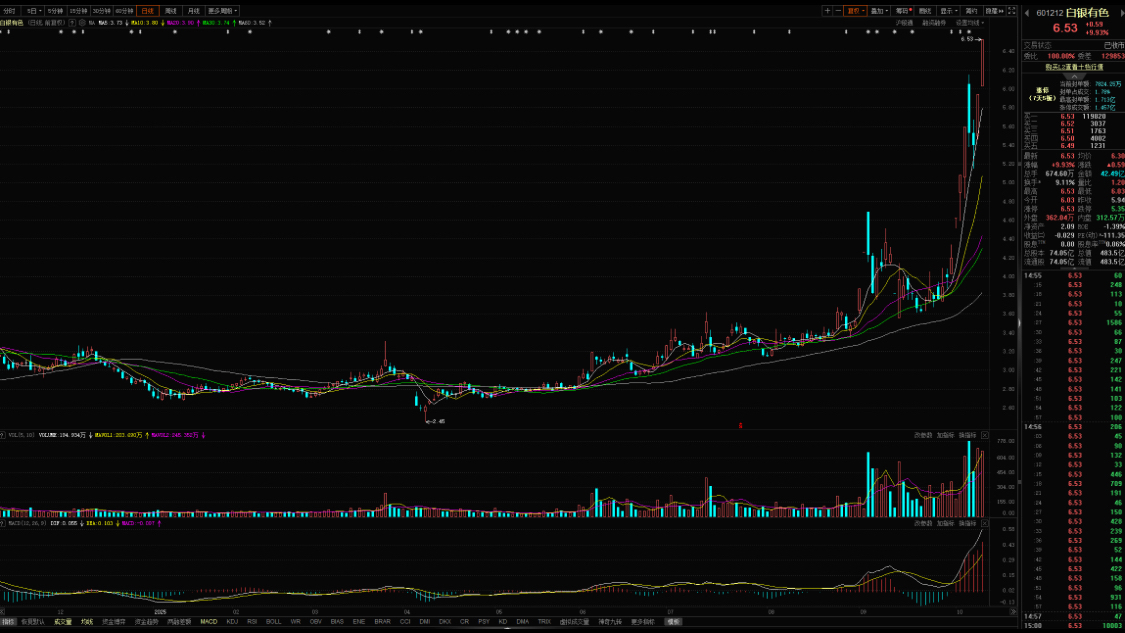Image resolution: width=1125 pixels, height=633 pixels.
Task: Select the OBV indicator
Action: pyautogui.click(x=316, y=622)
